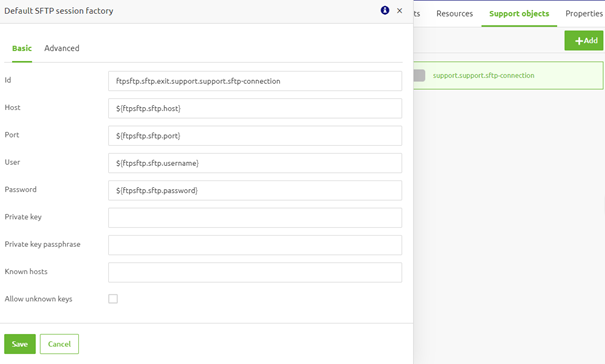The height and width of the screenshot is (364, 605).
Task: Open the info icon in dialog header
Action: pyautogui.click(x=385, y=10)
